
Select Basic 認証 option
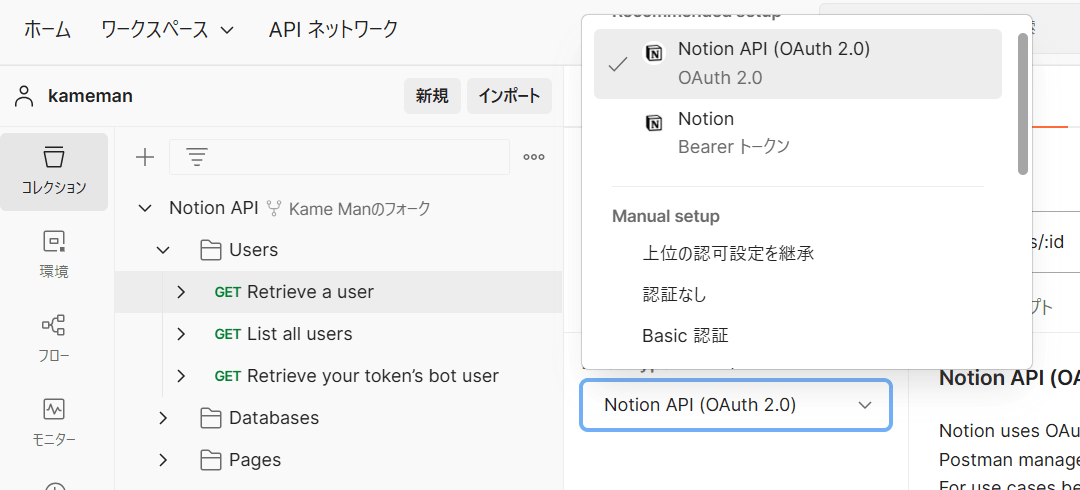685,336
